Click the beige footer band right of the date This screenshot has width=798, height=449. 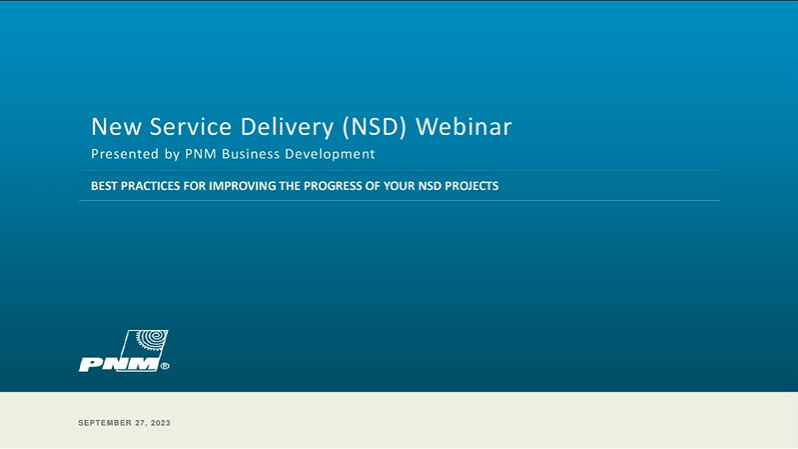click(x=500, y=421)
